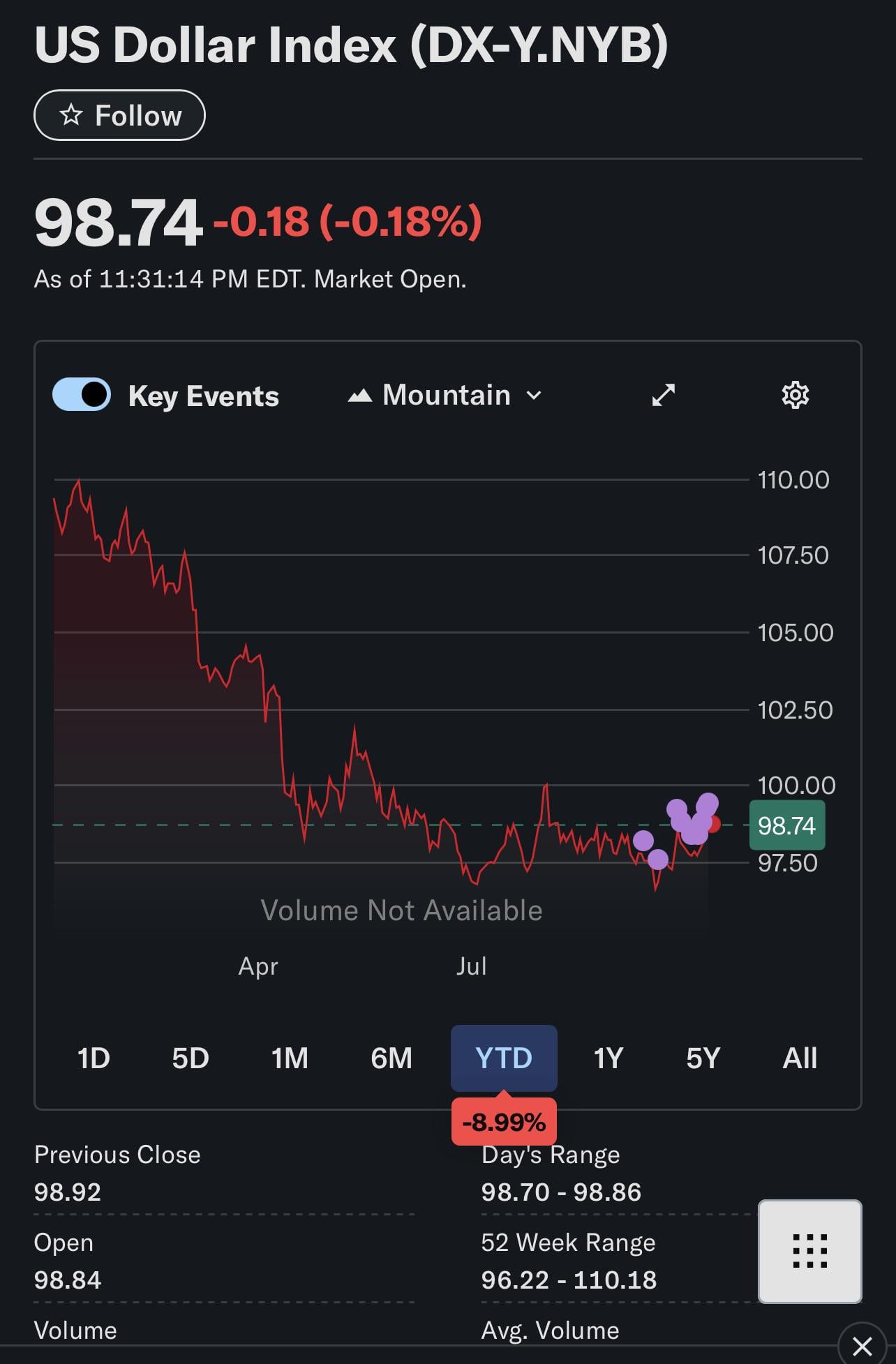The image size is (896, 1364).
Task: Follow the US Dollar Index
Action: (119, 115)
